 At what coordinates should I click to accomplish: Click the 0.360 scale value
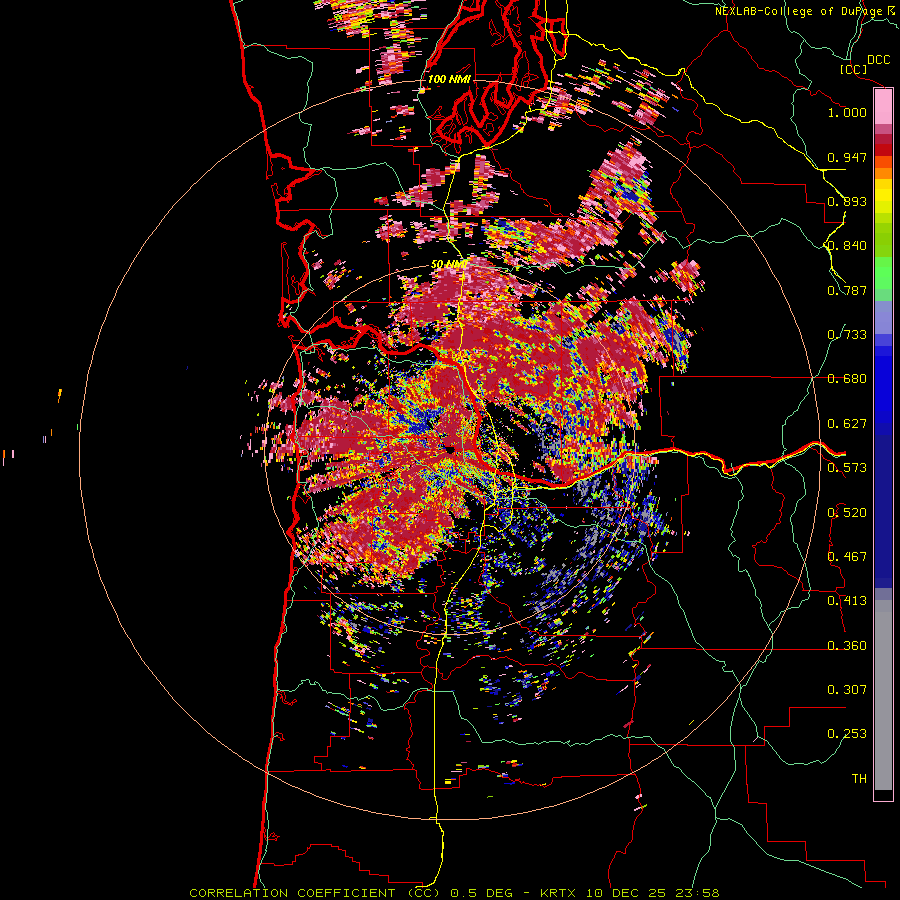click(847, 646)
